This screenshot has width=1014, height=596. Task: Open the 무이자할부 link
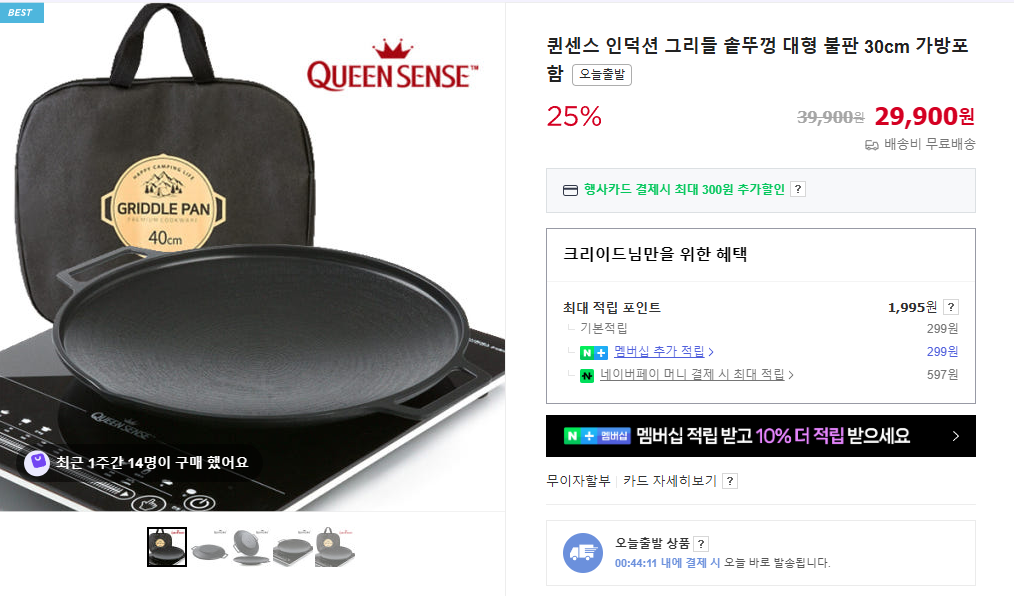pyautogui.click(x=578, y=481)
